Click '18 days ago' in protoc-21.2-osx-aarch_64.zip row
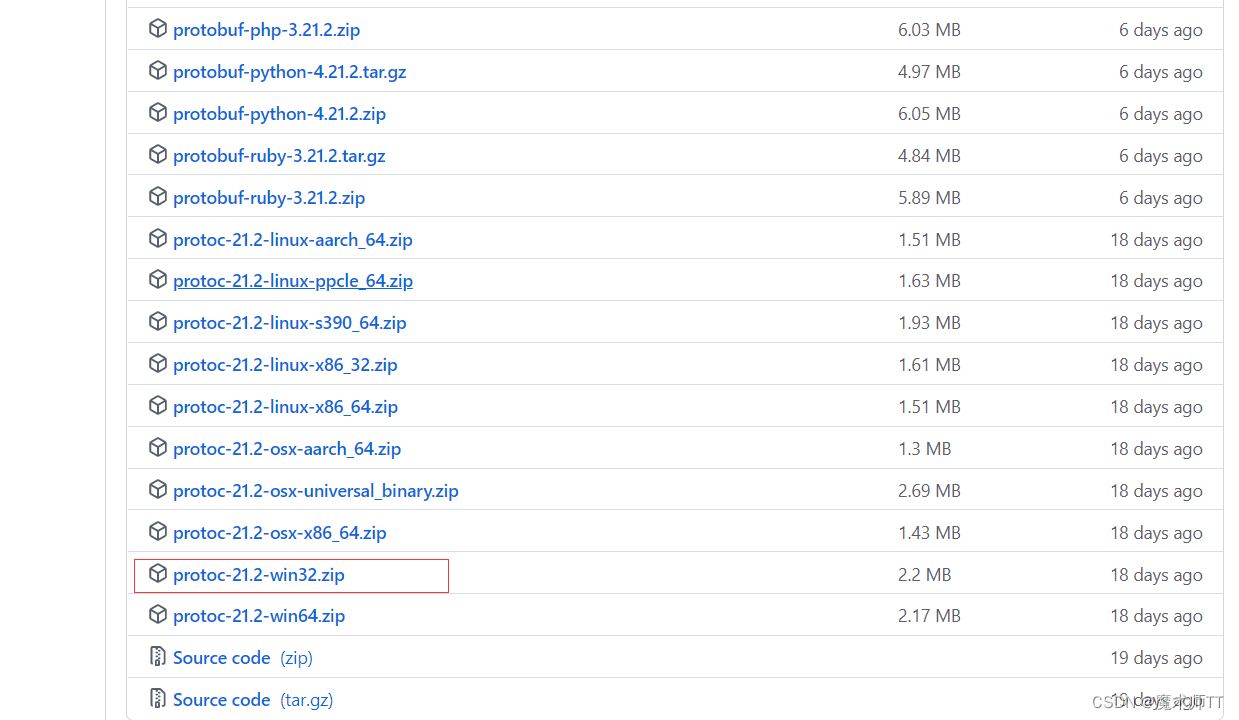 [1156, 449]
